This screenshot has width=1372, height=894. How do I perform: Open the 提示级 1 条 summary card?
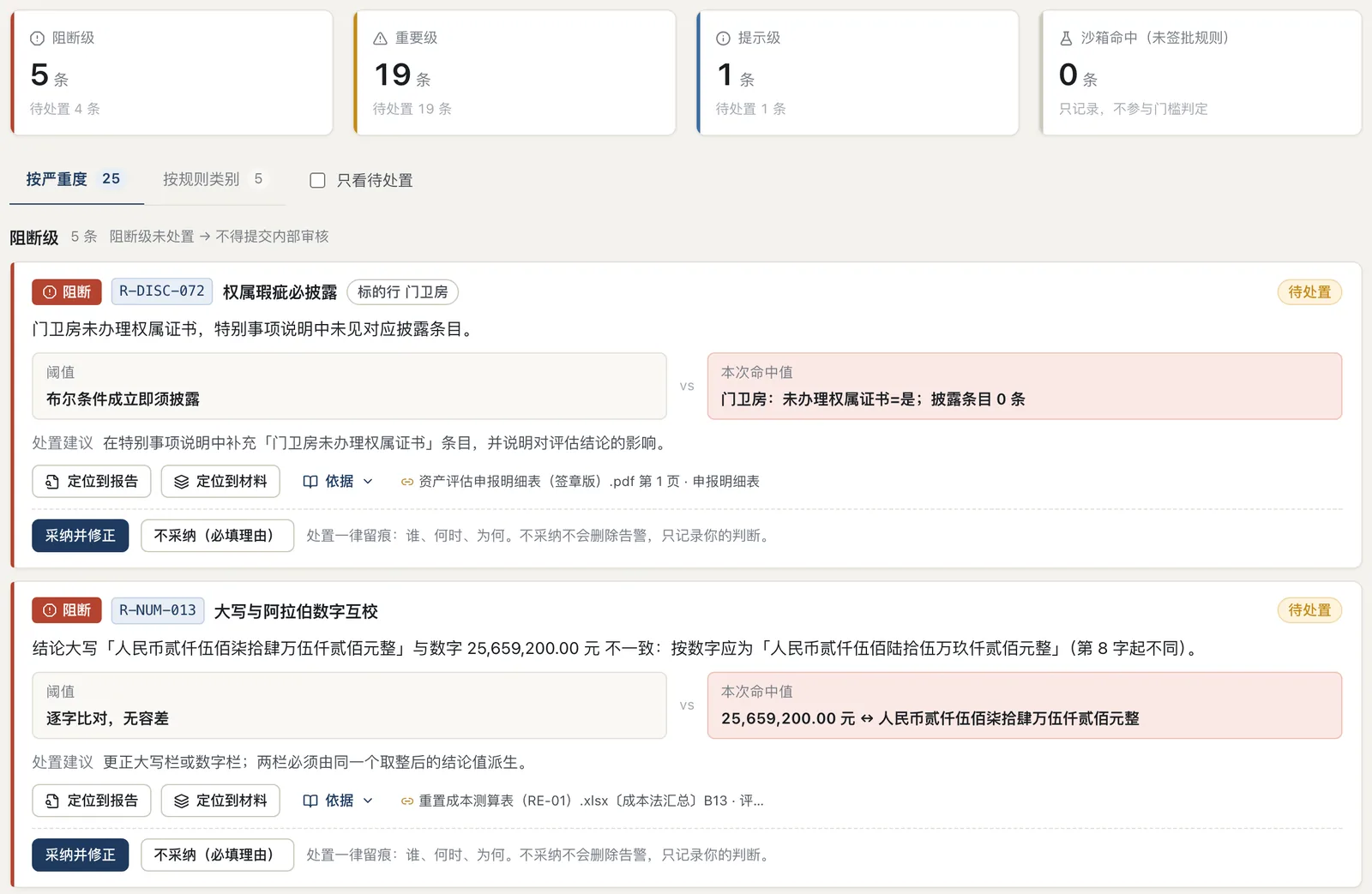[857, 73]
